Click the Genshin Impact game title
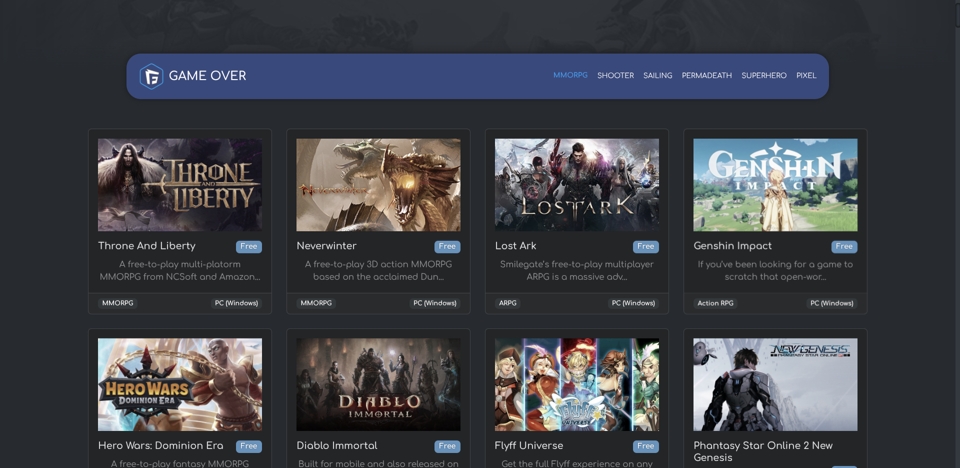This screenshot has height=468, width=960. 732,246
